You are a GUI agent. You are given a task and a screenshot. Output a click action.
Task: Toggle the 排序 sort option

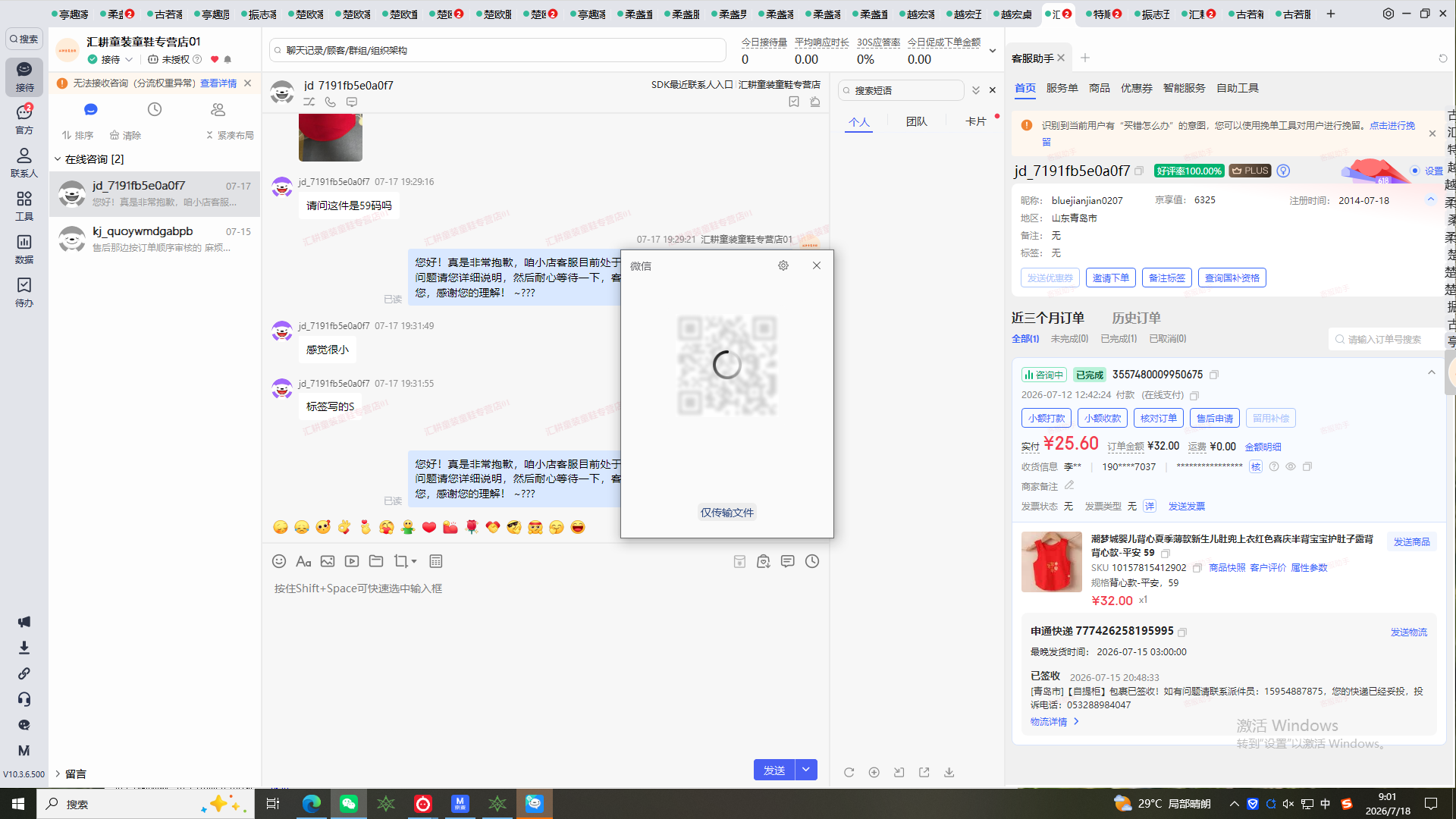point(77,135)
